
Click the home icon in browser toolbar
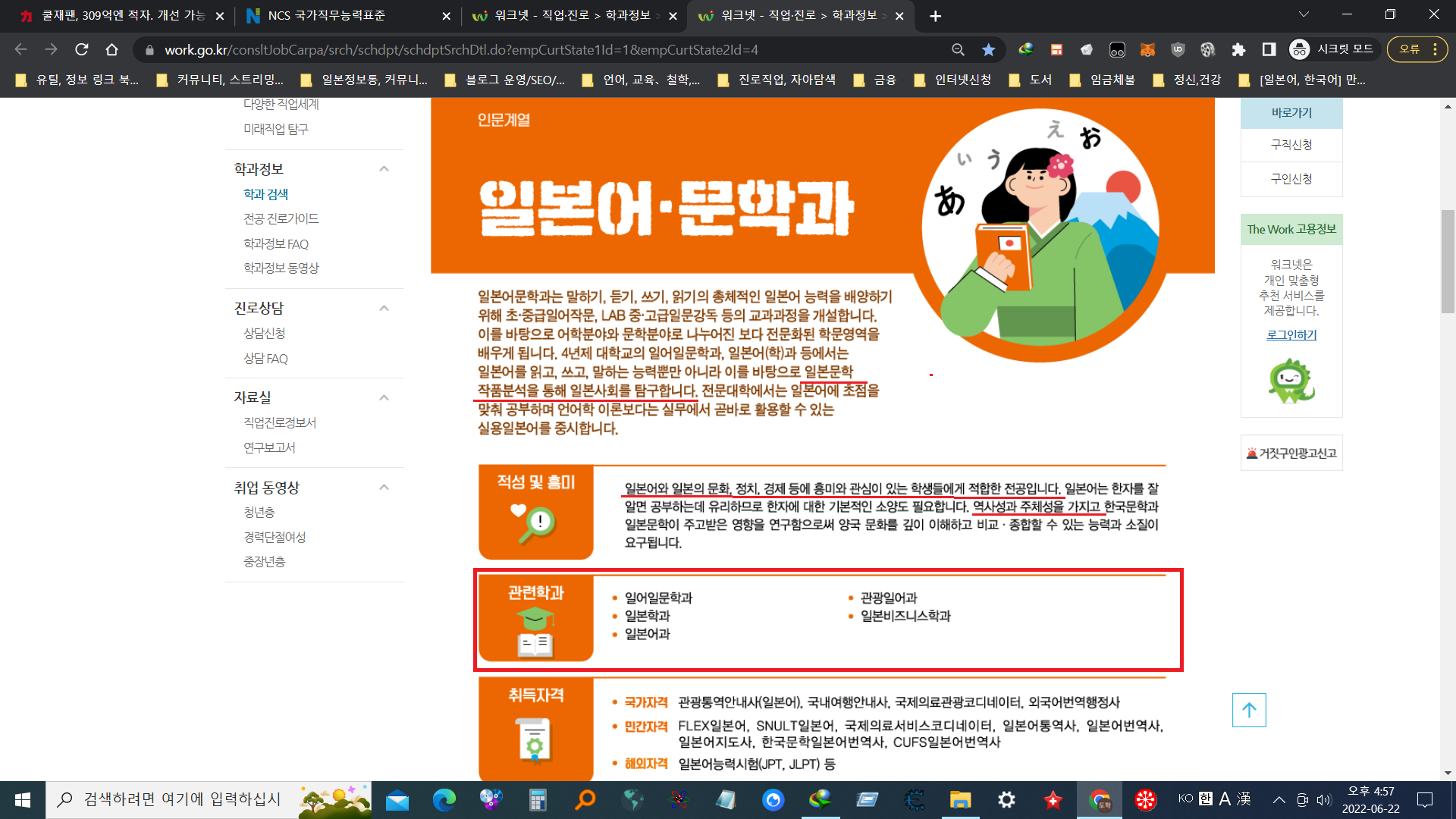111,49
